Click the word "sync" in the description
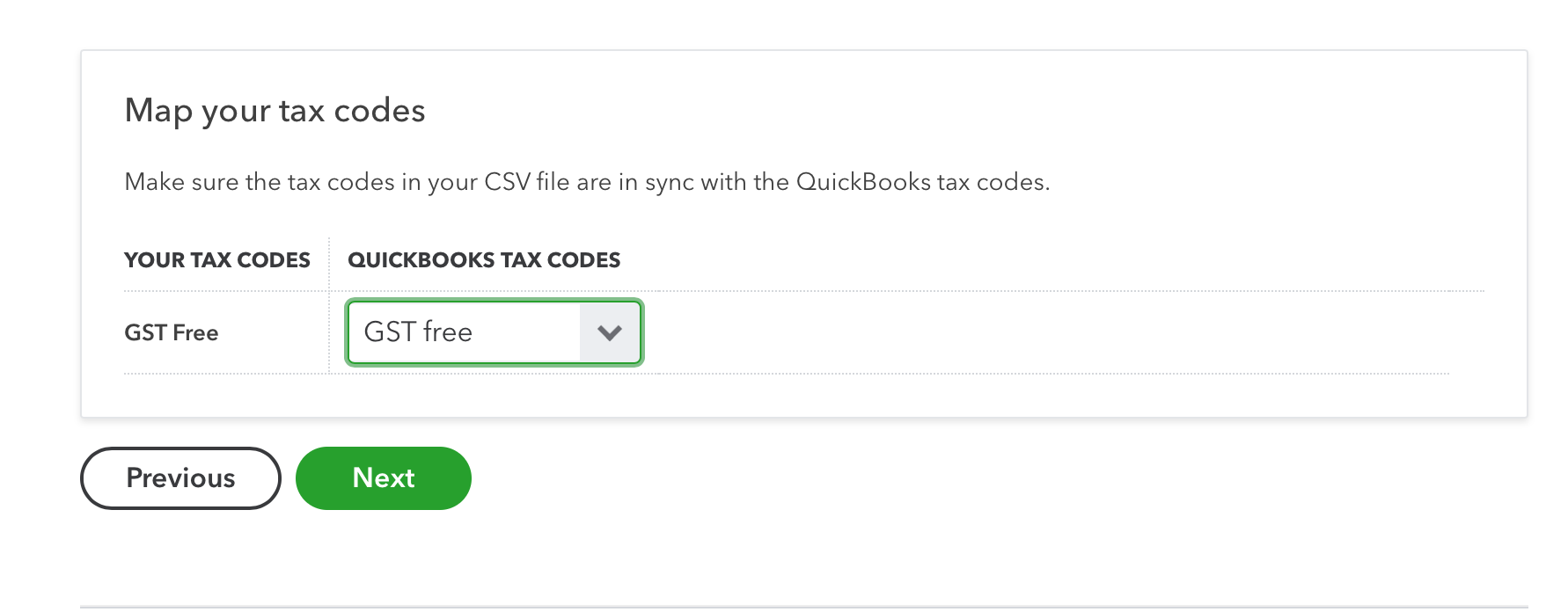1568x612 pixels. tap(670, 182)
